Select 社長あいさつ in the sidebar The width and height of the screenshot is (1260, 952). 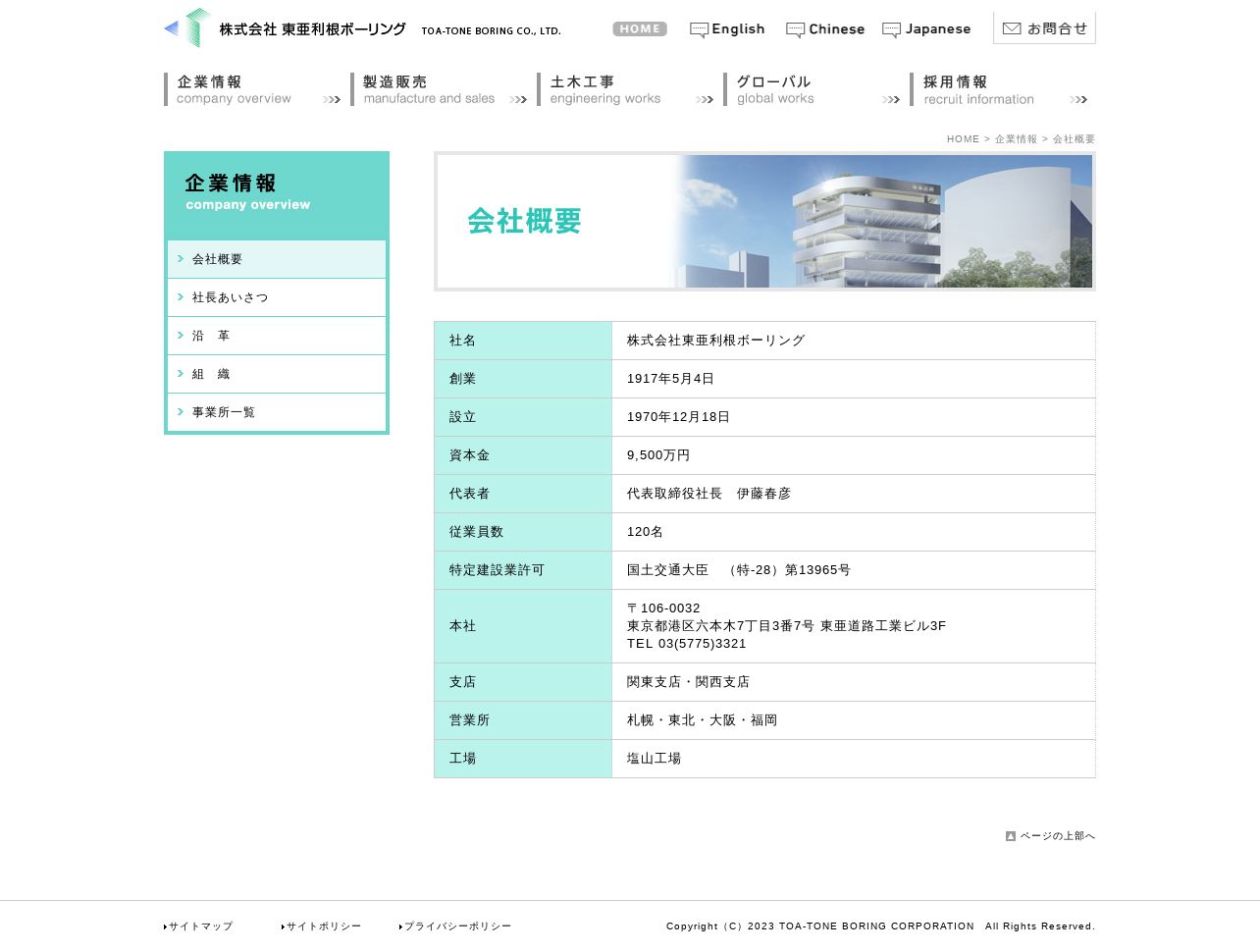[x=277, y=297]
